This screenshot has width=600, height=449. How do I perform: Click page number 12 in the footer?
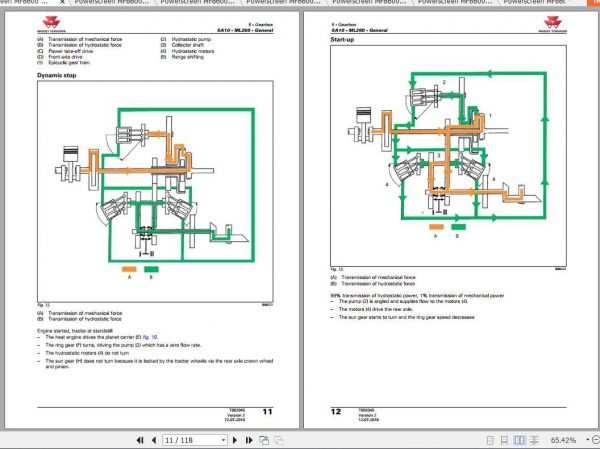(x=336, y=412)
